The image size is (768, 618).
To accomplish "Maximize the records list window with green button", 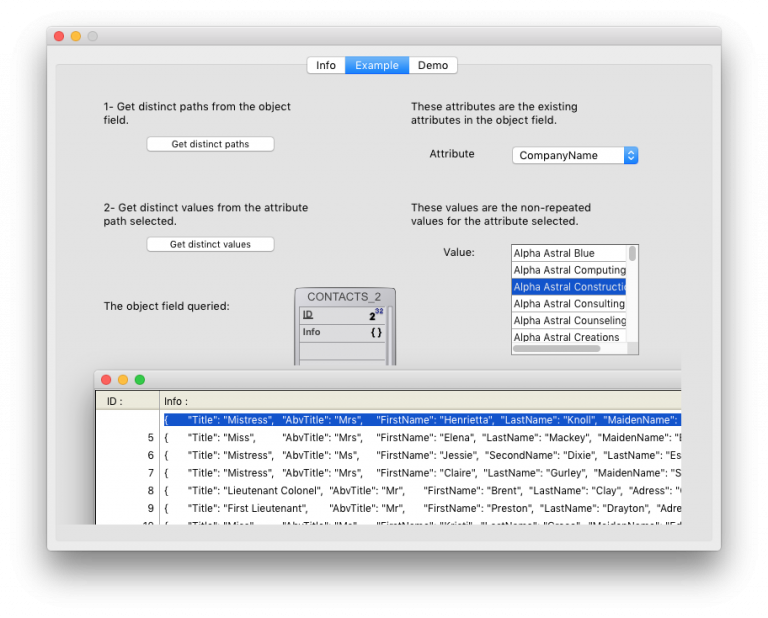I will click(140, 380).
